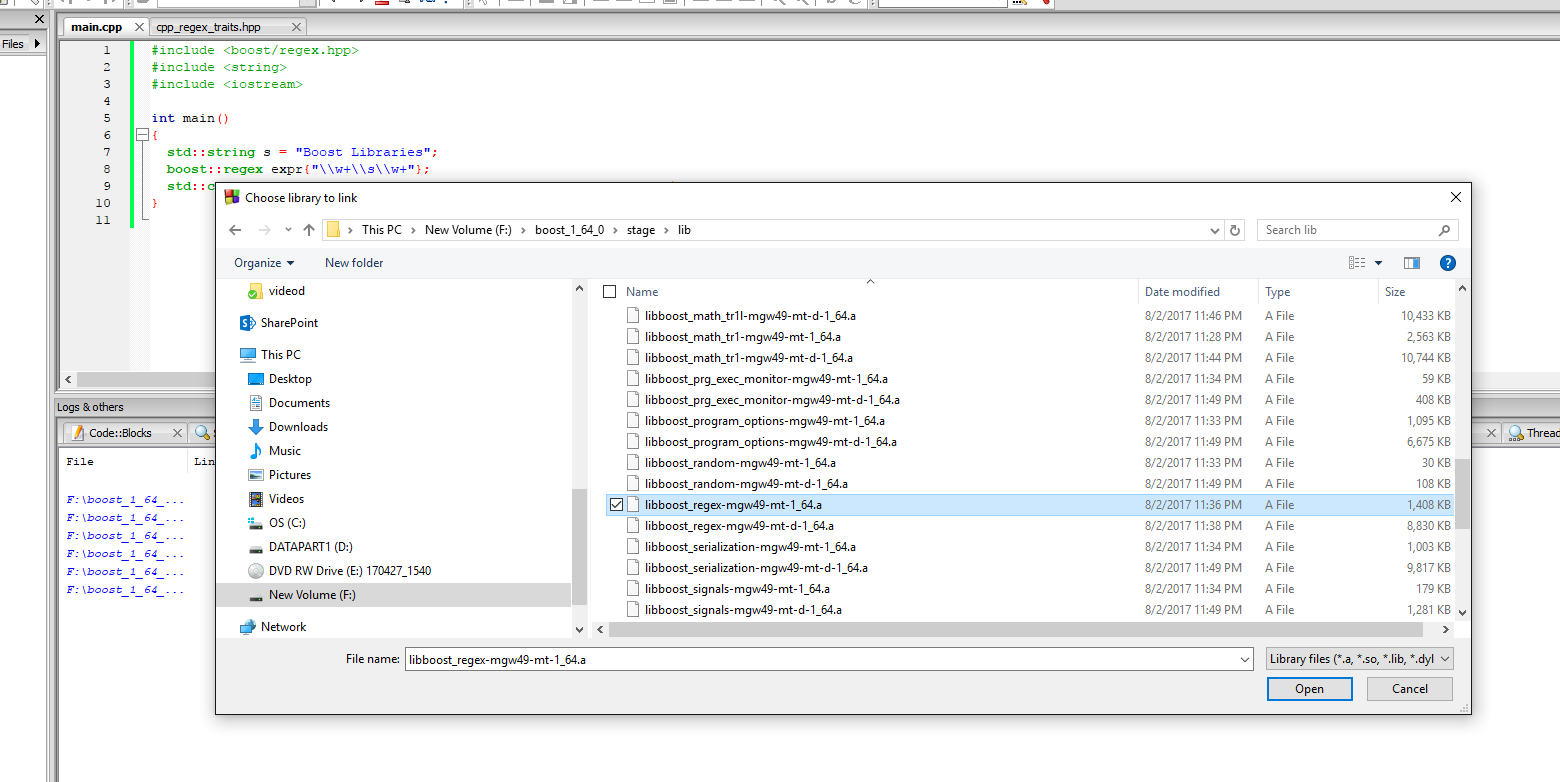Click the Up one level arrow icon
The width and height of the screenshot is (1560, 782).
pyautogui.click(x=309, y=230)
